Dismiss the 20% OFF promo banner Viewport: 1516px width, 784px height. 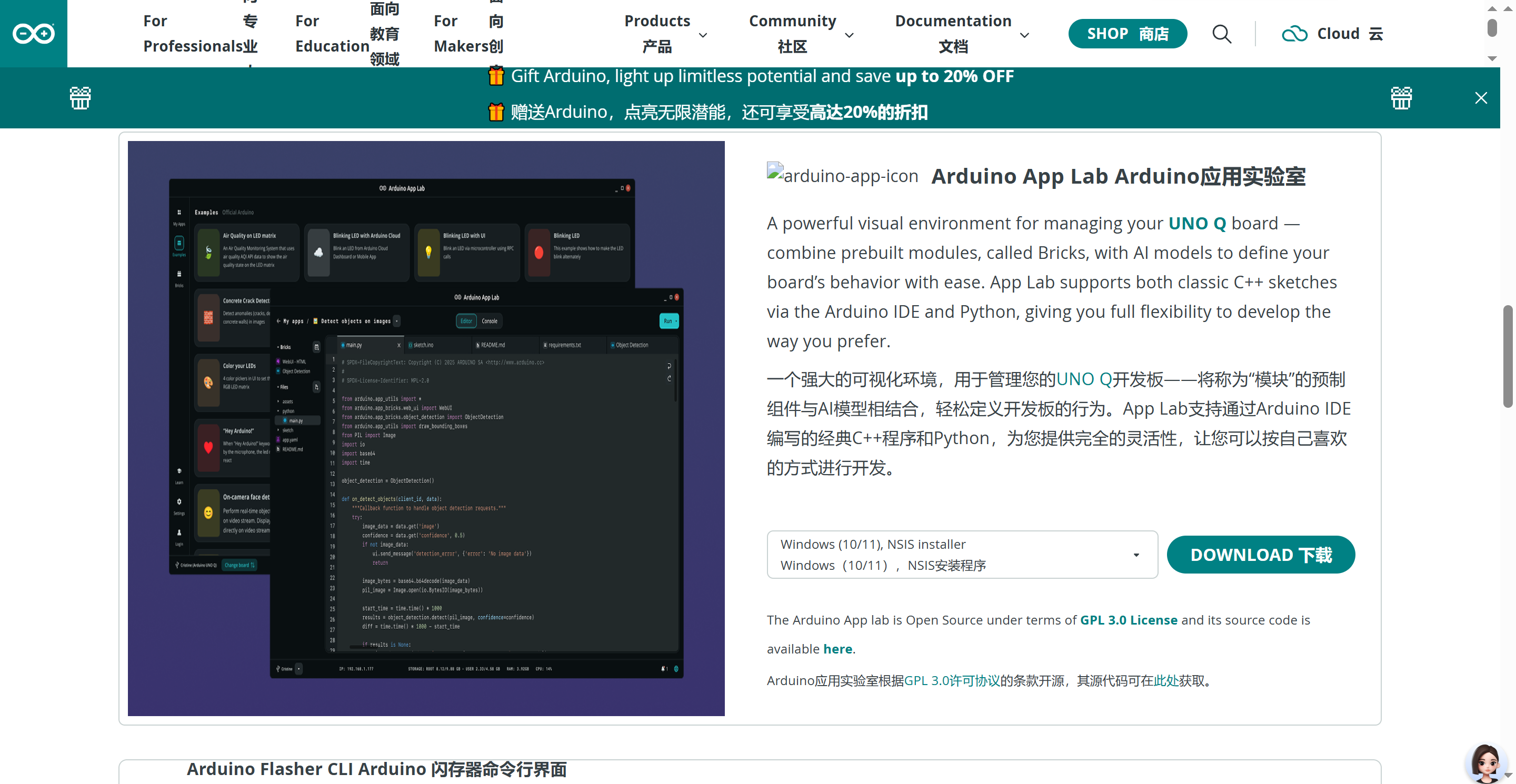1481,98
